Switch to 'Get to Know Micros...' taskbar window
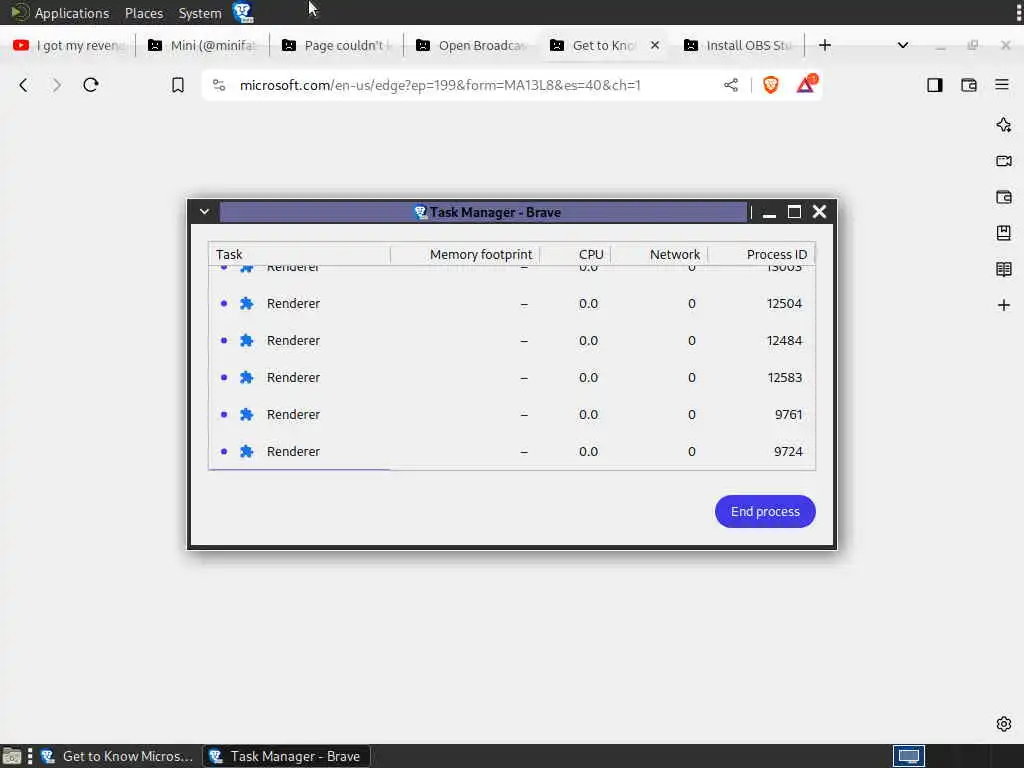Screen dimensions: 1024x768 (x=116, y=756)
